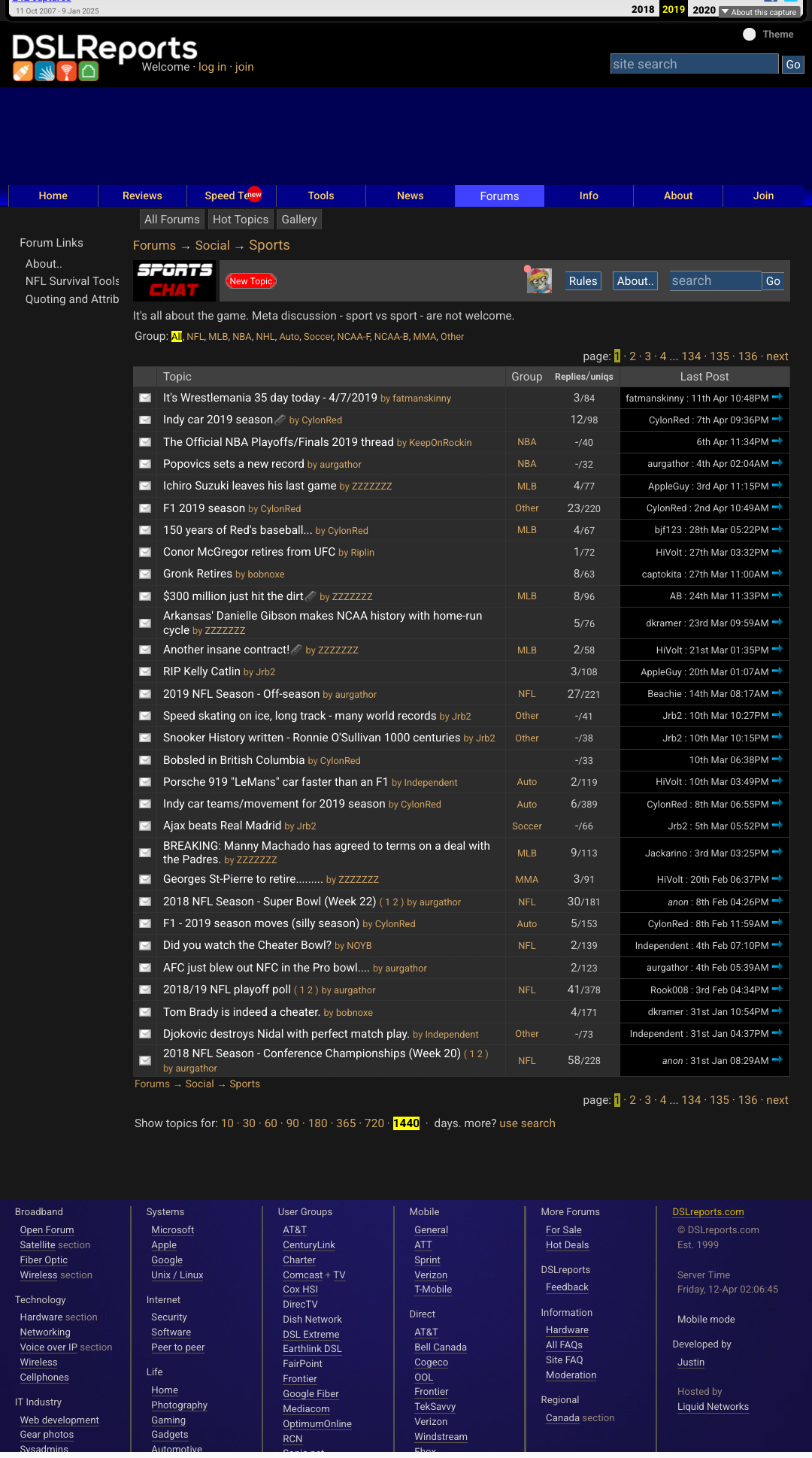Open the Reviews menu tab
812x1458 pixels.
click(142, 196)
